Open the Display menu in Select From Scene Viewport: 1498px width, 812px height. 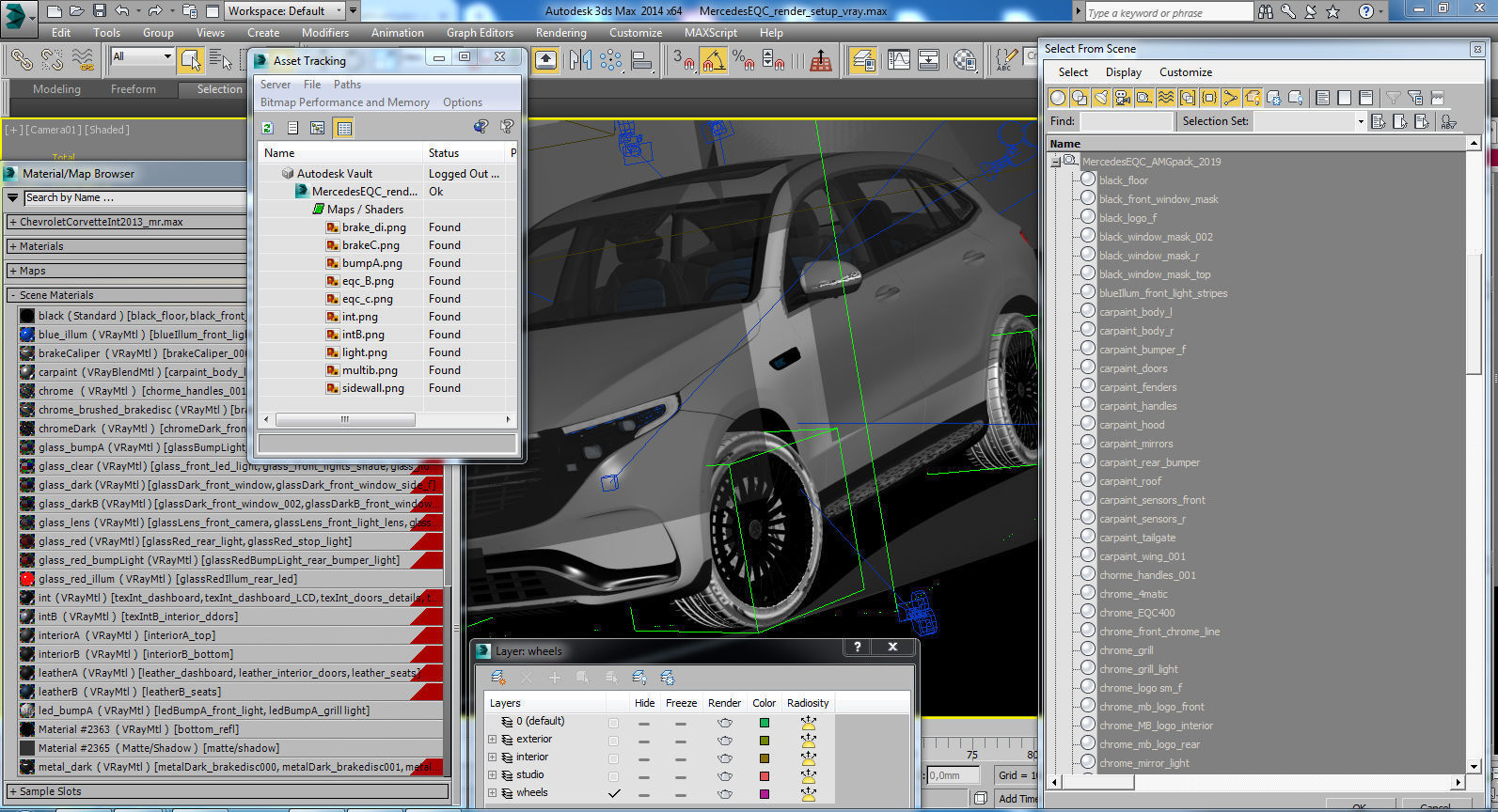tap(1123, 72)
